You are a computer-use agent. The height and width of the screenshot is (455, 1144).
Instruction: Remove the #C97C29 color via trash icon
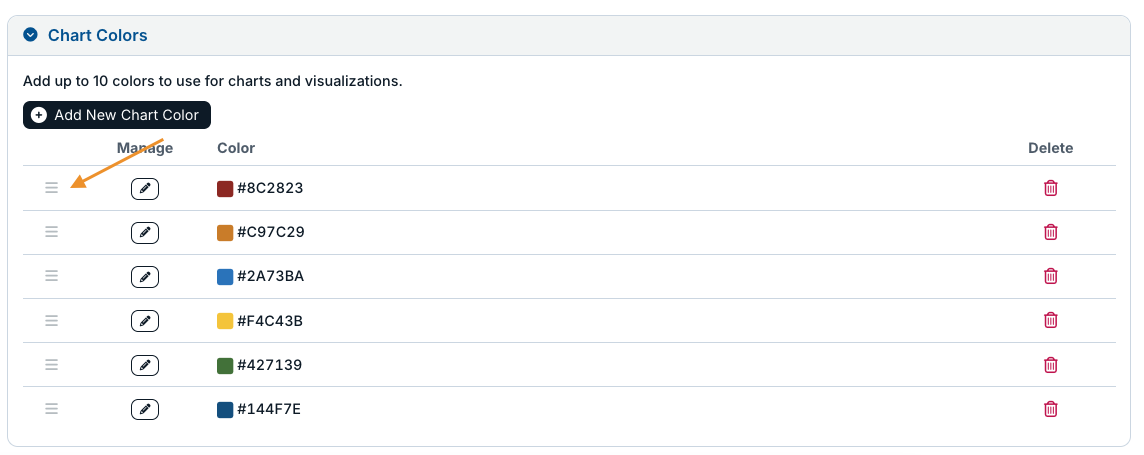pyautogui.click(x=1051, y=232)
